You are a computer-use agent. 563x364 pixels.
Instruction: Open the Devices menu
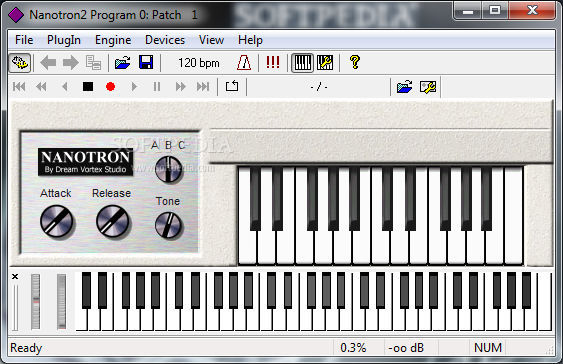pos(165,40)
